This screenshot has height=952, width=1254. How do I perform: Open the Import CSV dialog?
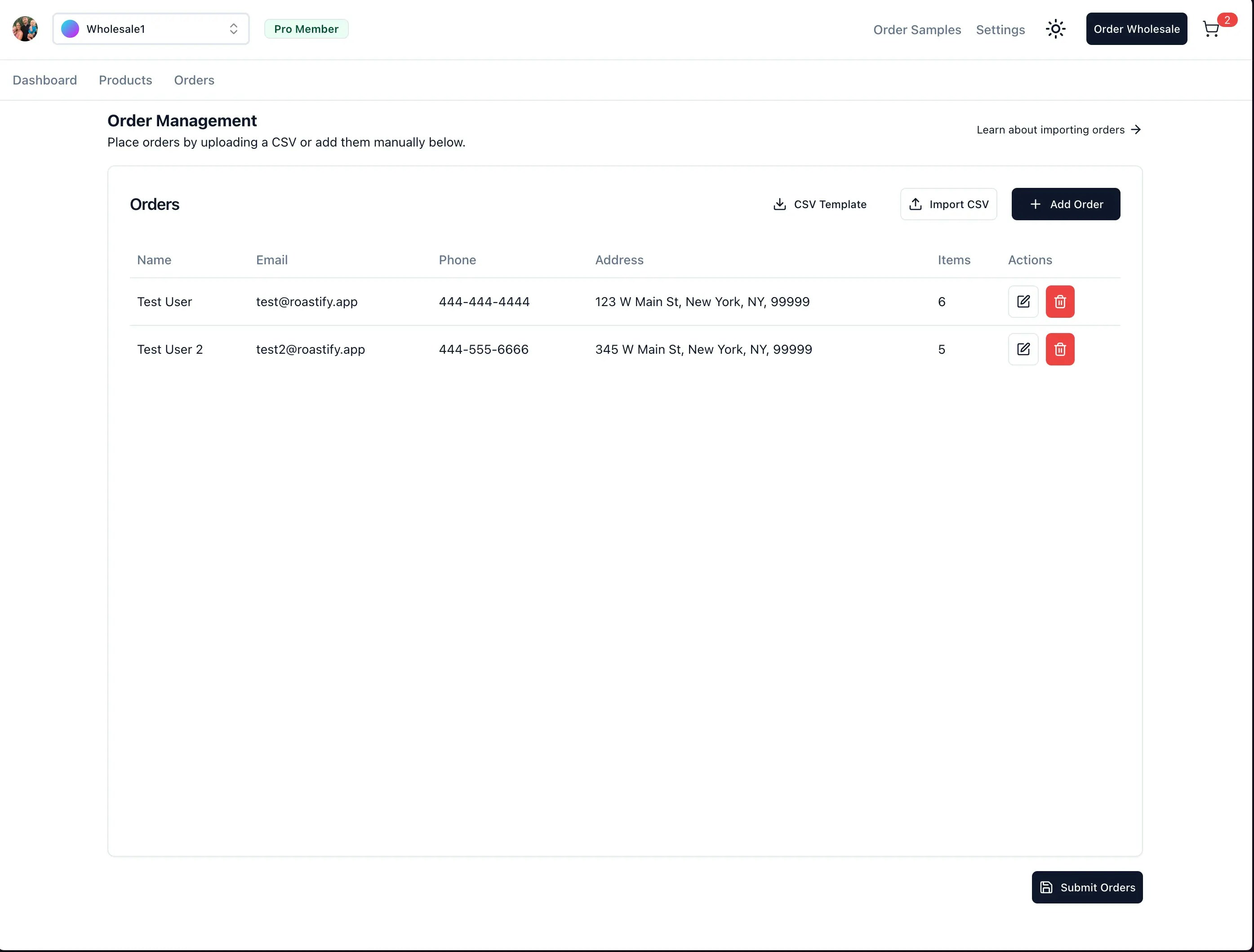tap(948, 204)
